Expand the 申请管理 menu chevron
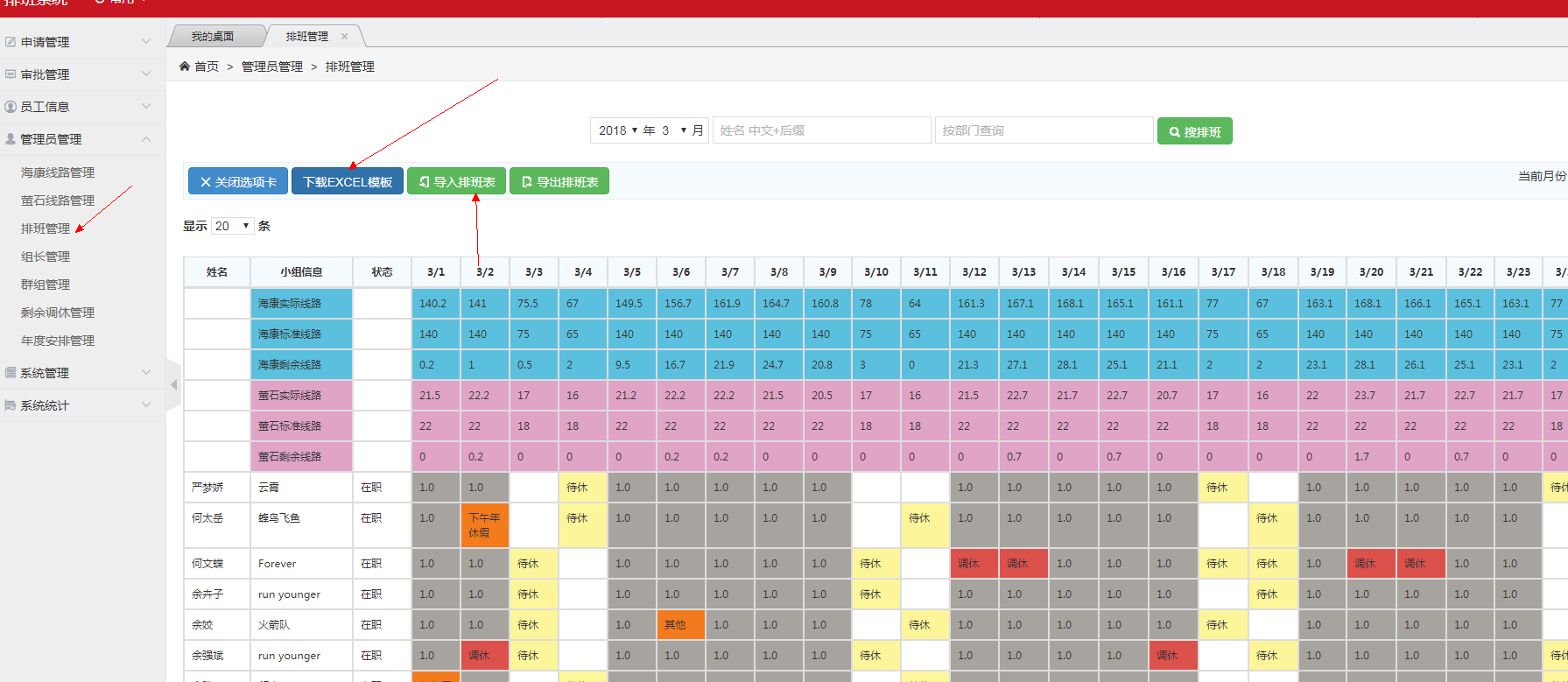This screenshot has height=682, width=1568. 146,41
